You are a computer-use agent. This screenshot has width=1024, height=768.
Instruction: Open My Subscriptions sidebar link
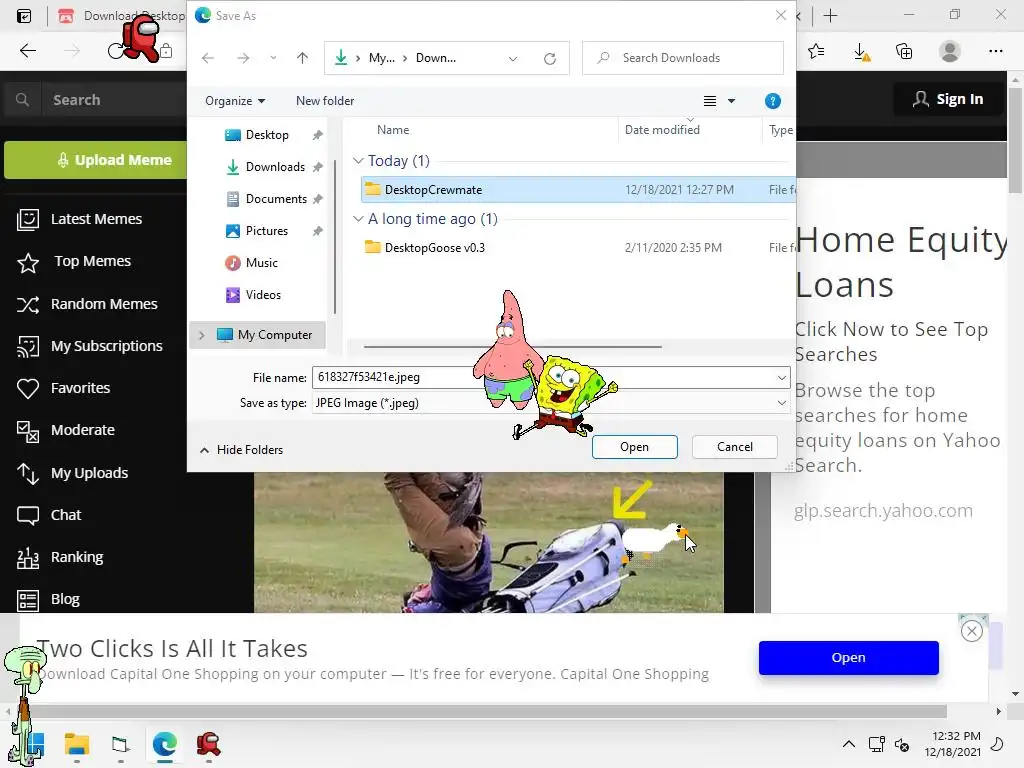click(89, 346)
